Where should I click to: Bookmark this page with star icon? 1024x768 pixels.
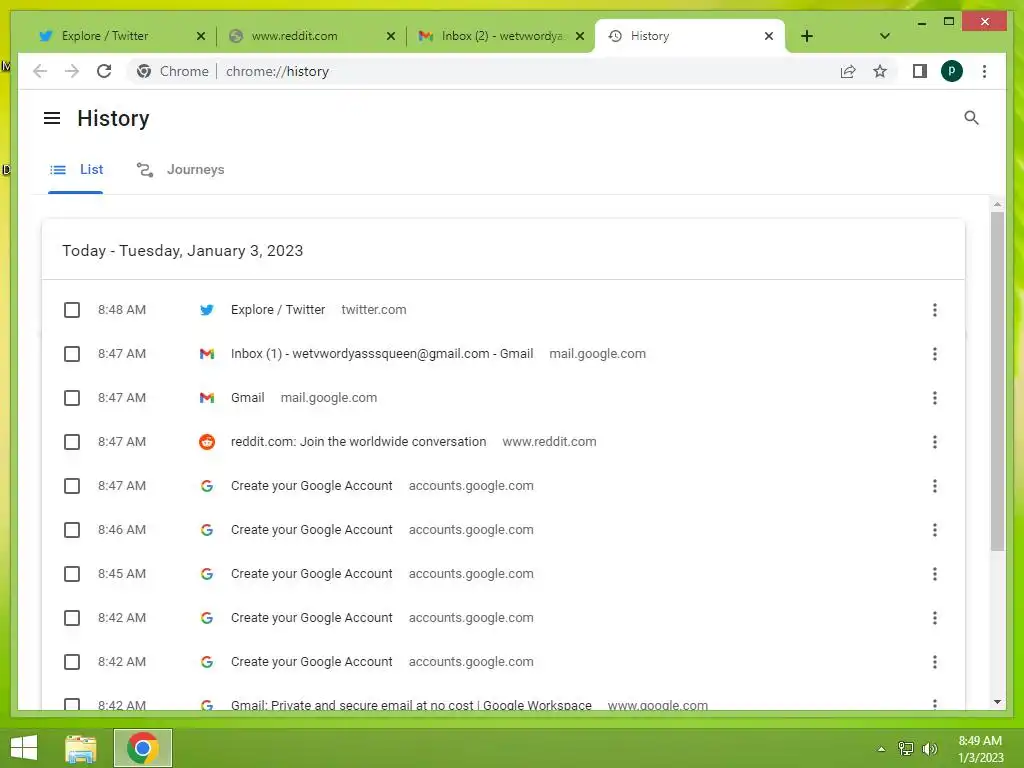(x=880, y=71)
